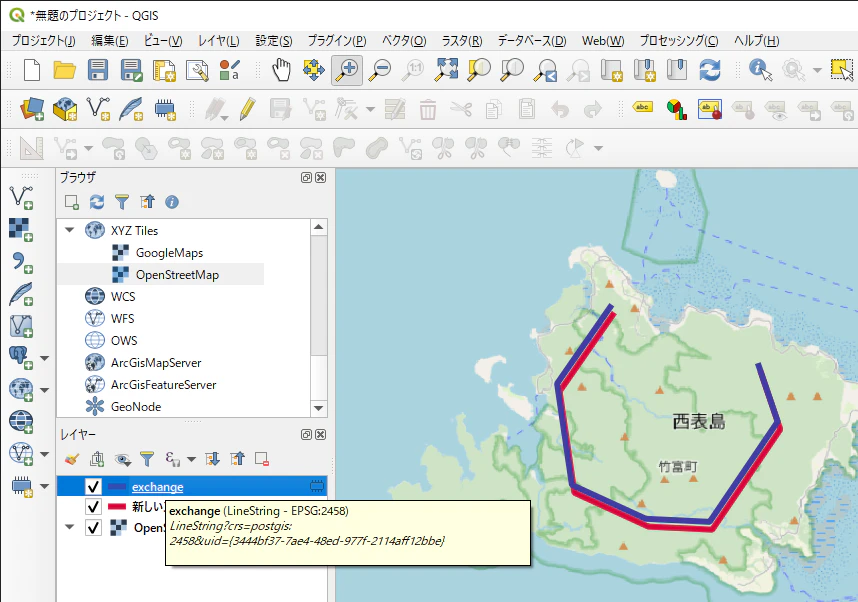This screenshot has width=858, height=602.
Task: Open a project with the folder icon
Action: point(65,71)
